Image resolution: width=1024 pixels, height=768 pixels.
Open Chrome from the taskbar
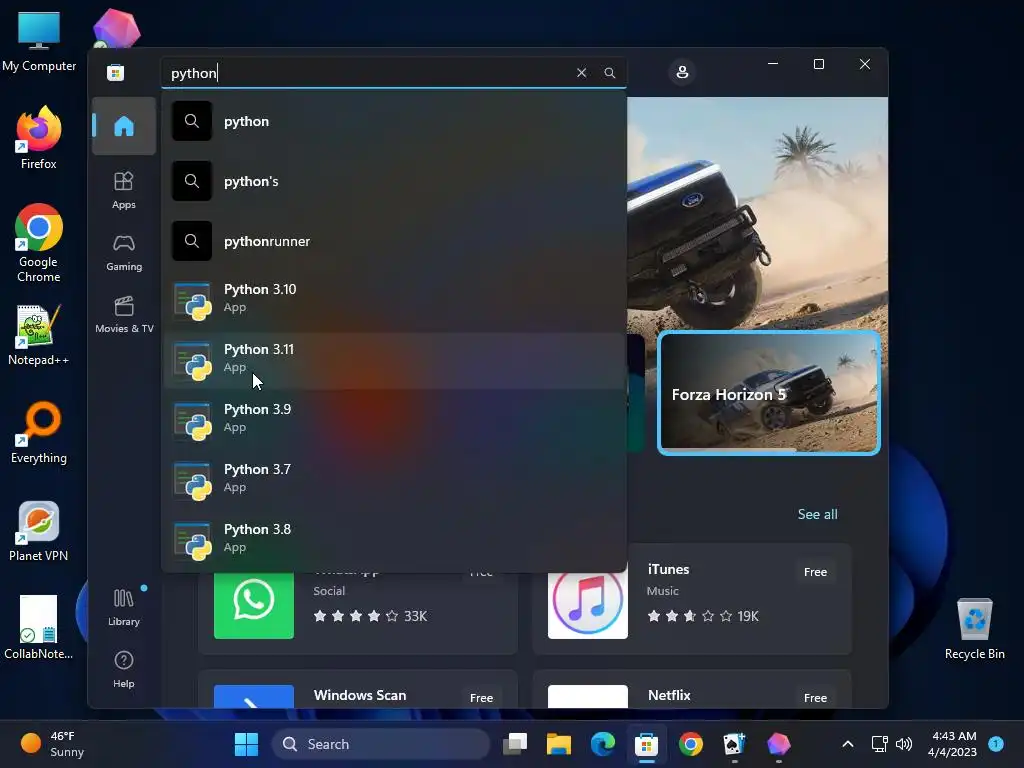coord(690,744)
